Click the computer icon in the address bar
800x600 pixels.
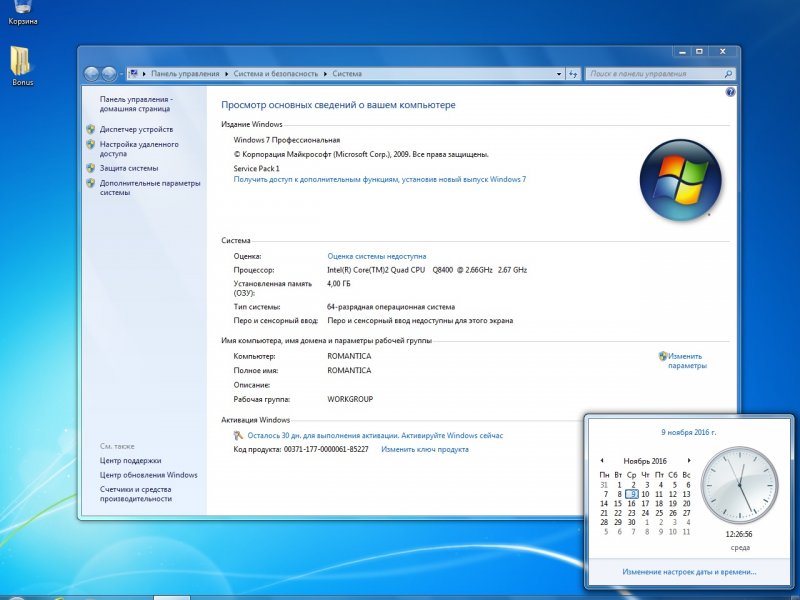[x=133, y=73]
